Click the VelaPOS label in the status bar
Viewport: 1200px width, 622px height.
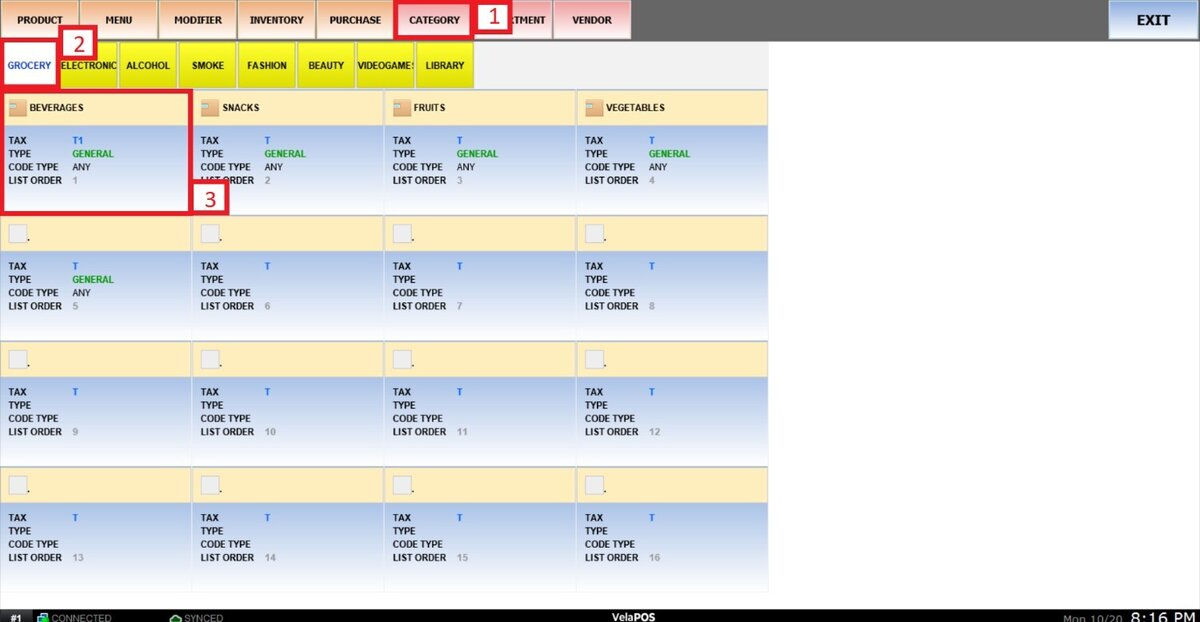tap(632, 617)
